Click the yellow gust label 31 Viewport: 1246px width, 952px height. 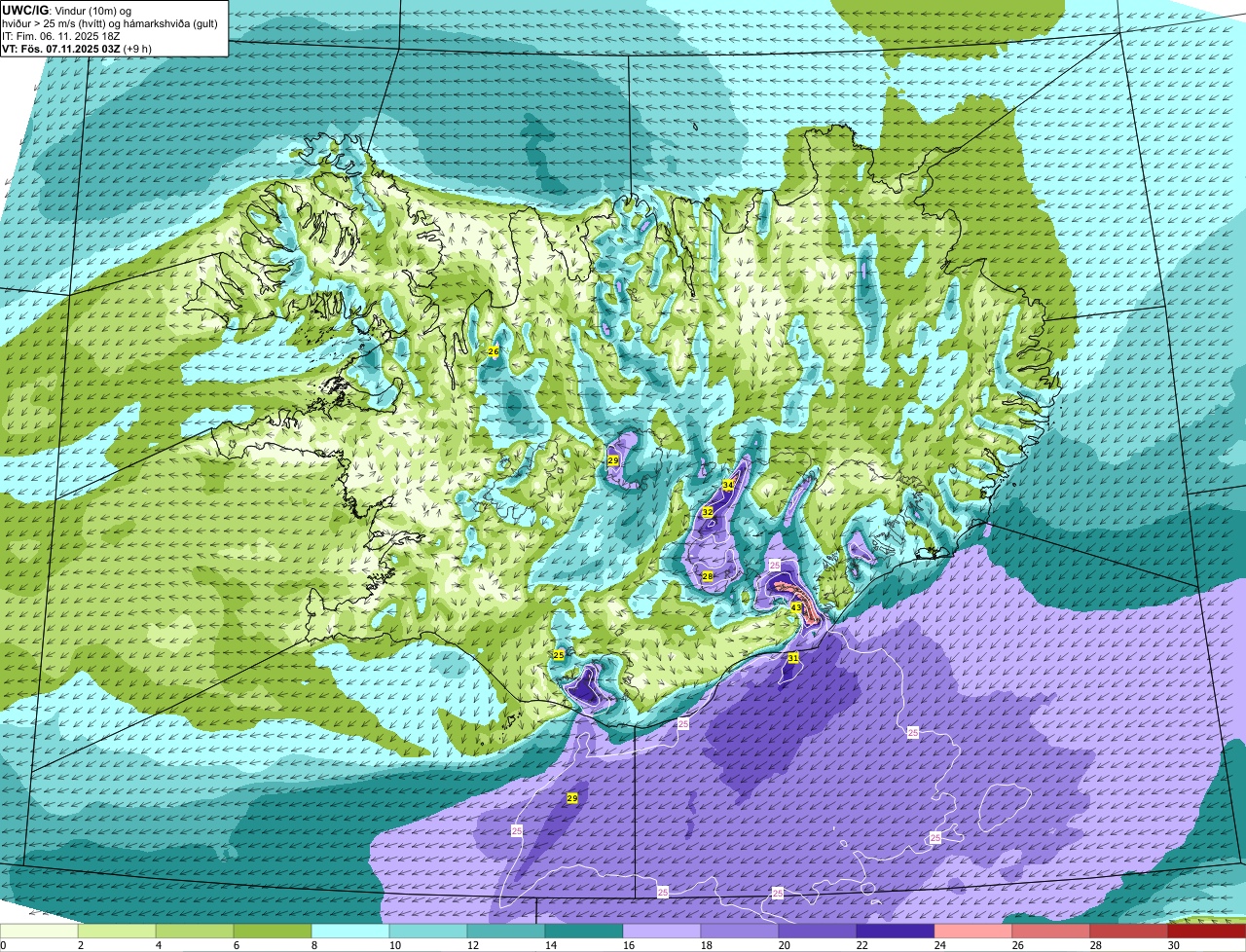(793, 658)
